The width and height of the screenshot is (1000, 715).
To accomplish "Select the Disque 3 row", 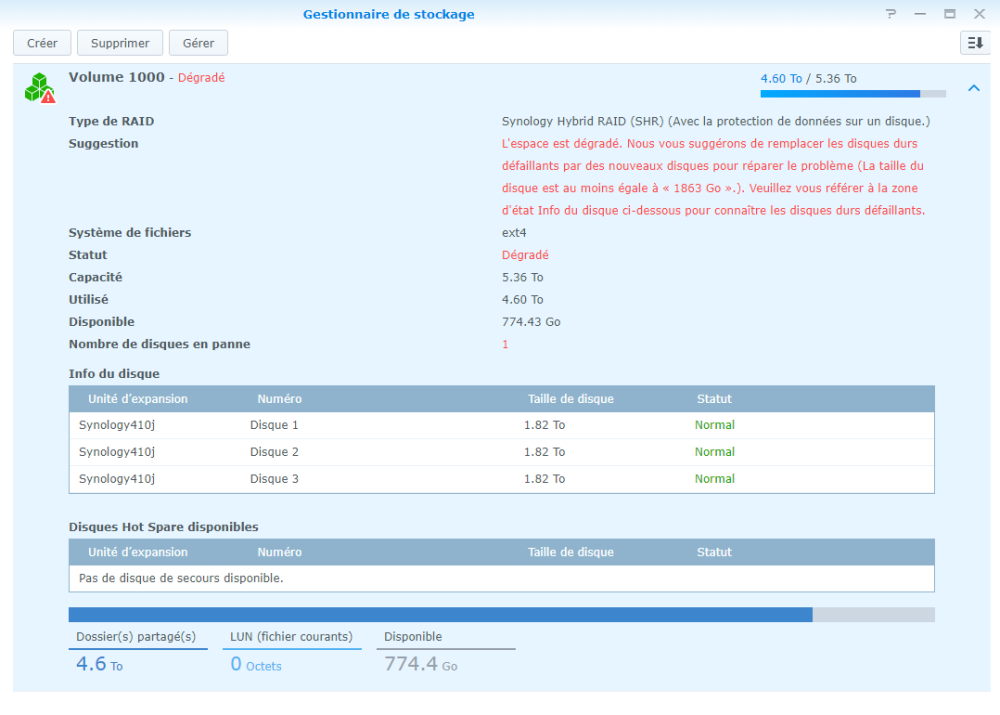I will 501,479.
